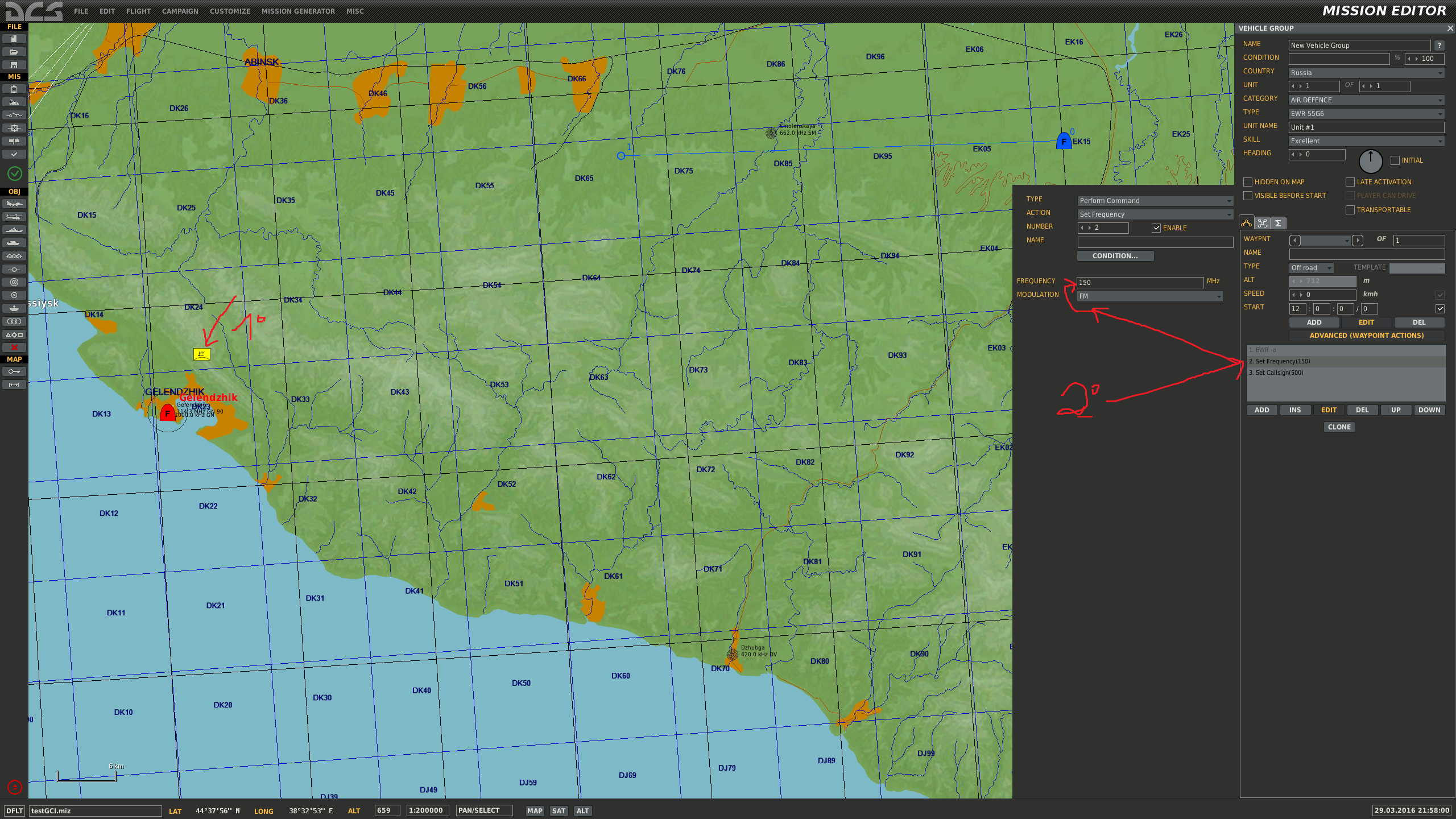Toggle the START time lock checkbox
The width and height of the screenshot is (1456, 819).
[x=1440, y=309]
